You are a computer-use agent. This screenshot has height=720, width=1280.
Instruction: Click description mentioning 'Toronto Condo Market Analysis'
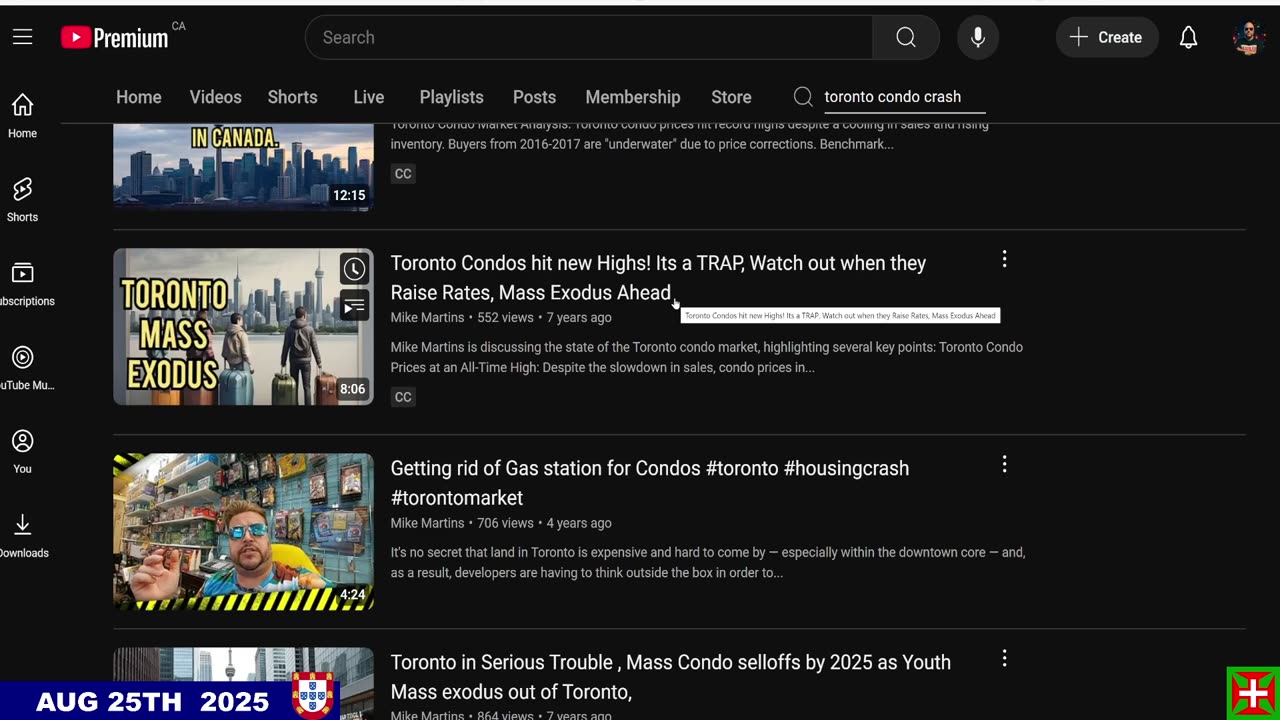[x=690, y=135]
